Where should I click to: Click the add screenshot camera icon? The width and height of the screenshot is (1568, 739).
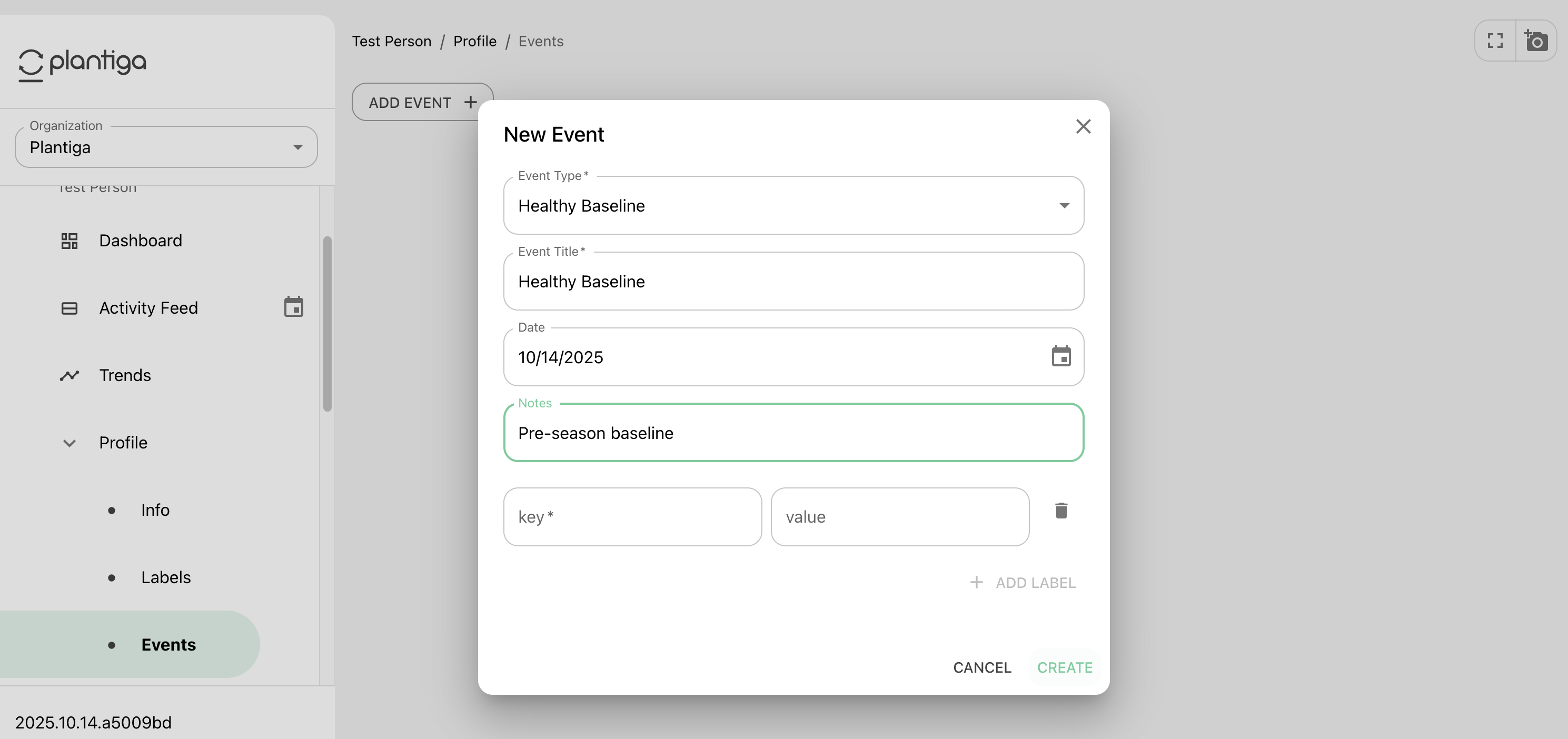pyautogui.click(x=1536, y=41)
